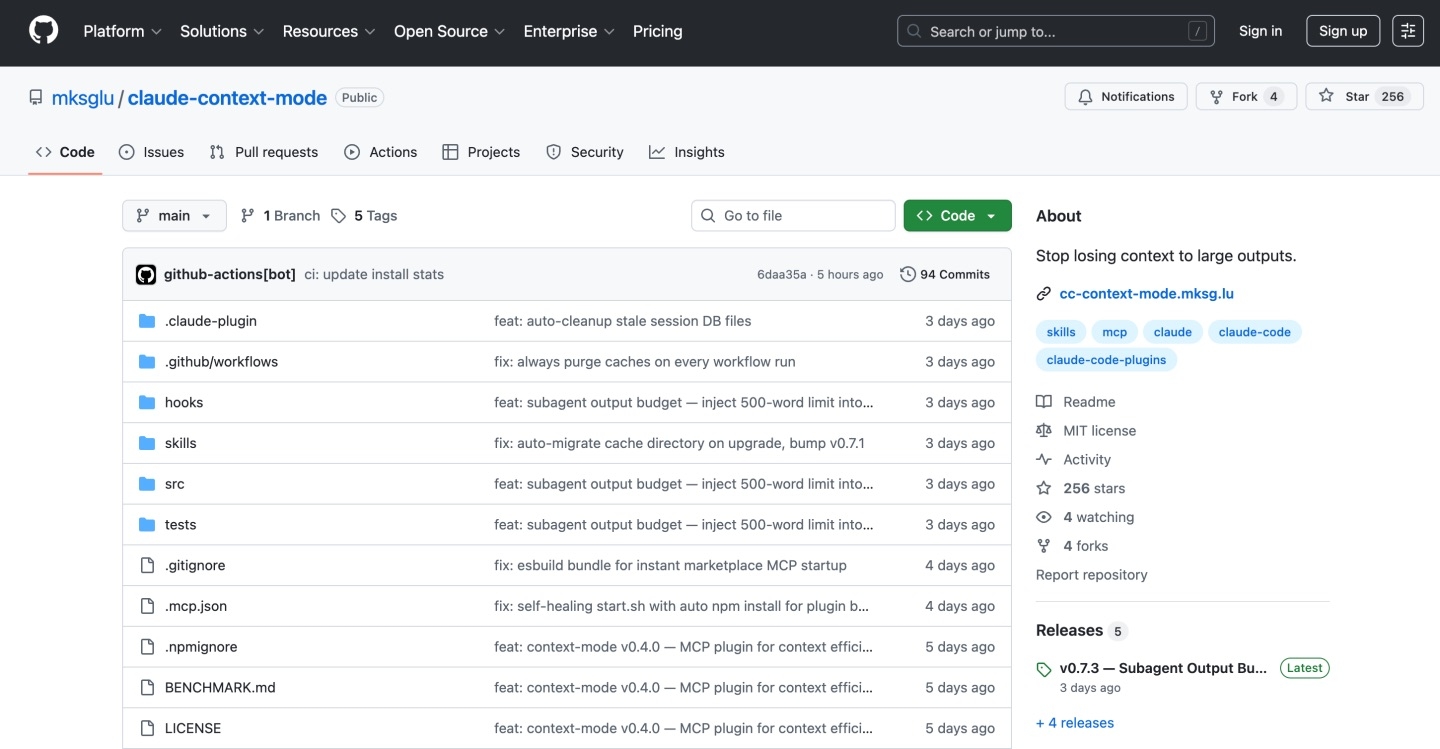
Task: Expand the main branch dropdown
Action: 174,216
